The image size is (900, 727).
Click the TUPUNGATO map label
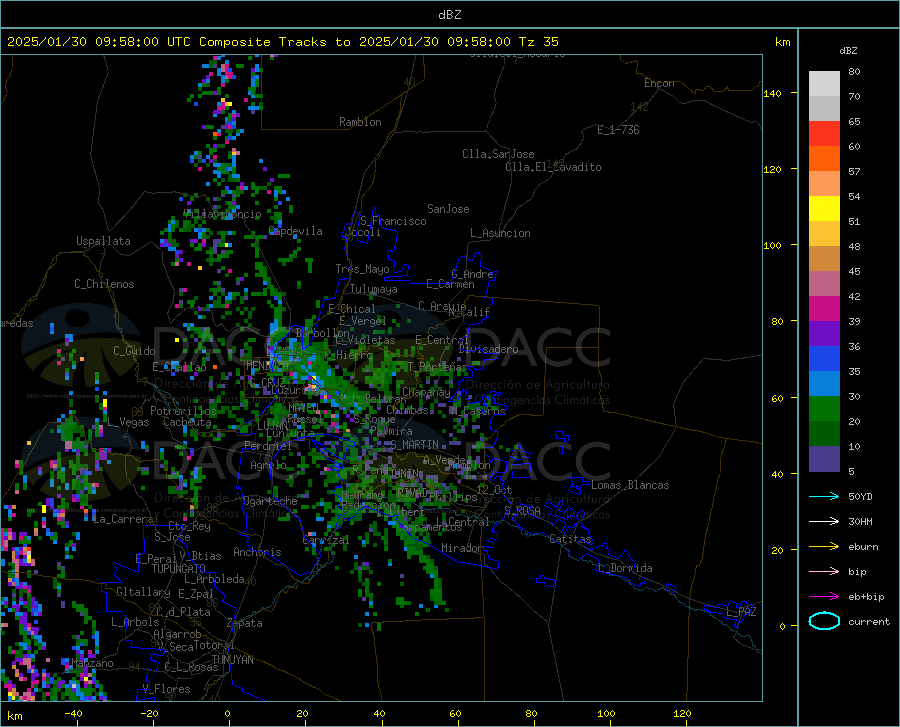pos(179,569)
